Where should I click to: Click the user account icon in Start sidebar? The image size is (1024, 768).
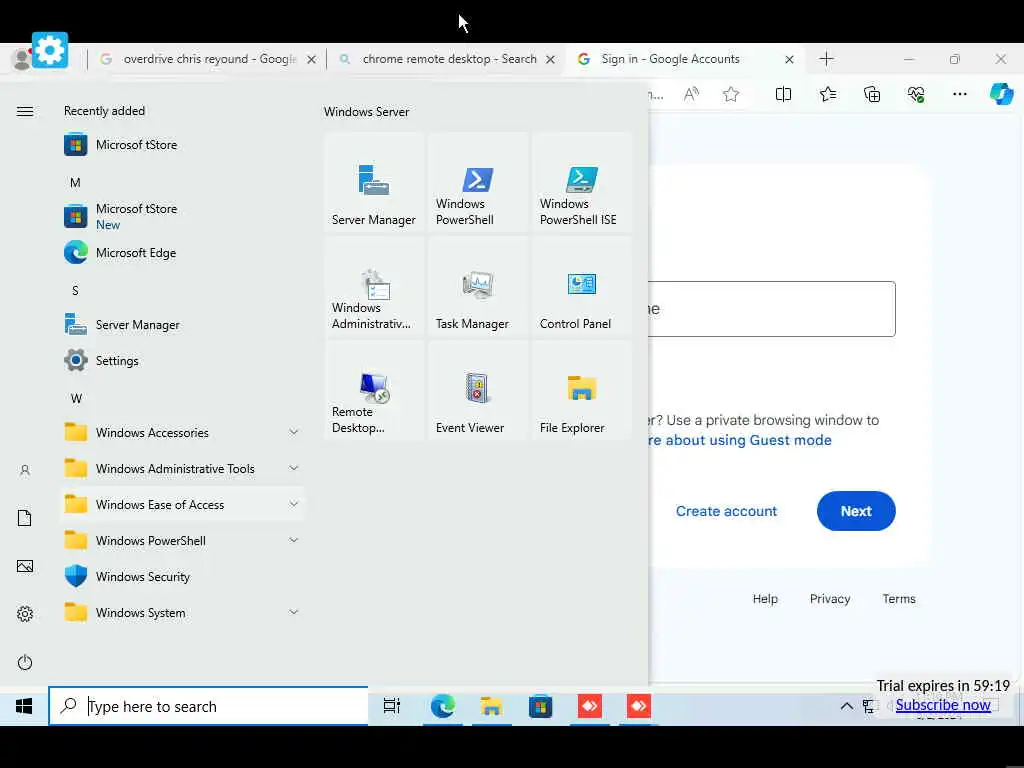point(25,470)
